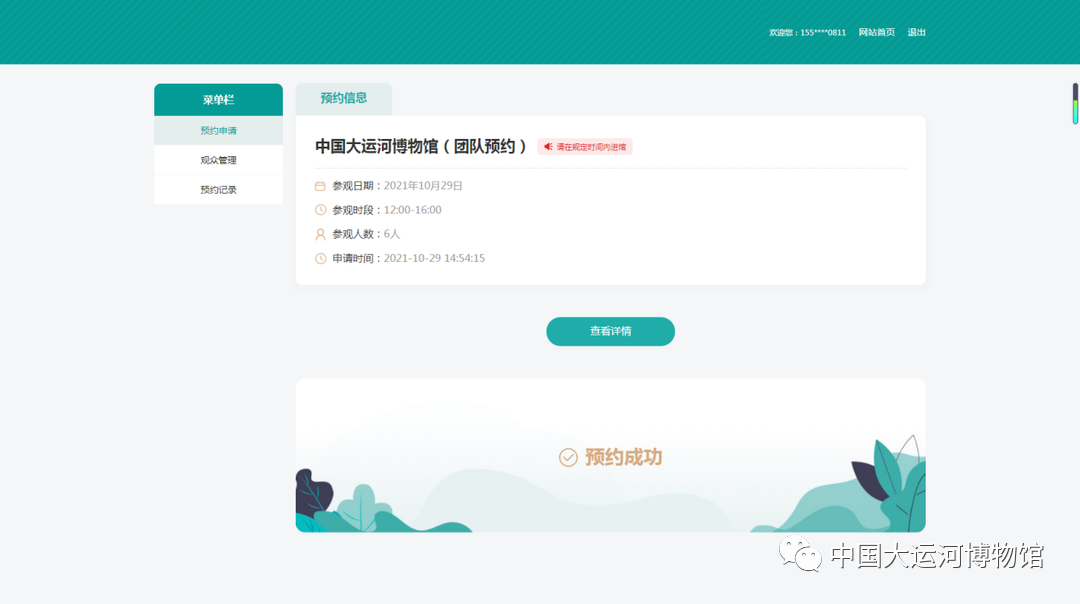This screenshot has height=604, width=1080.
Task: Click the 欢迎您 155****0811 account text
Action: click(807, 33)
